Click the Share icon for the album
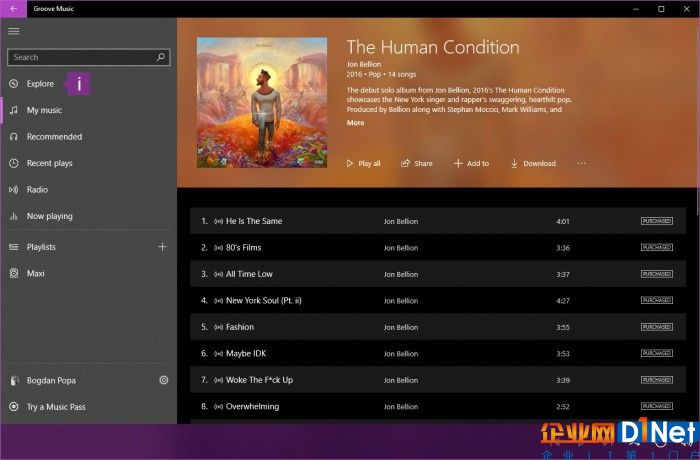Viewport: 700px width, 460px height. pyautogui.click(x=405, y=163)
